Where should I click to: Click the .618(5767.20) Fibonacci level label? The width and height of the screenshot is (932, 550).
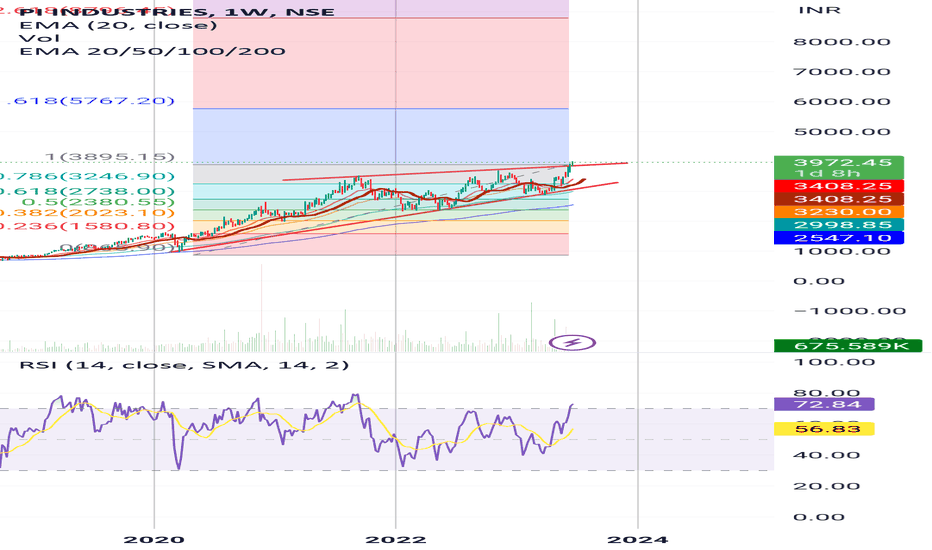[90, 100]
